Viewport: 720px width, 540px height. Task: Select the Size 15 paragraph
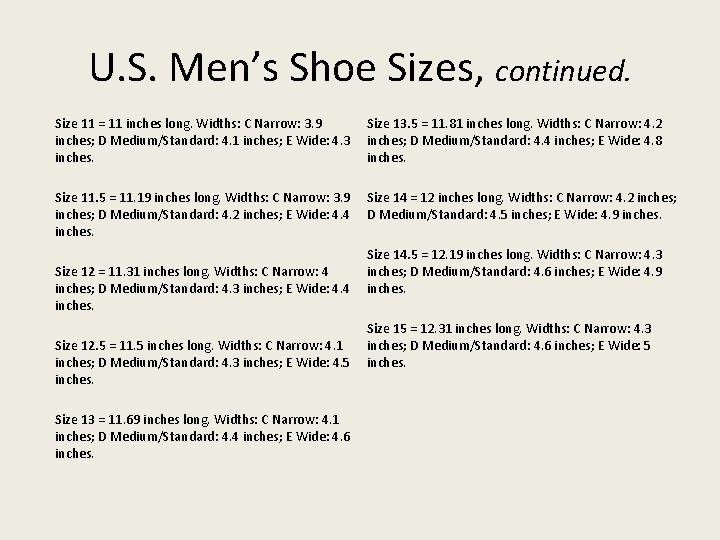(x=509, y=345)
